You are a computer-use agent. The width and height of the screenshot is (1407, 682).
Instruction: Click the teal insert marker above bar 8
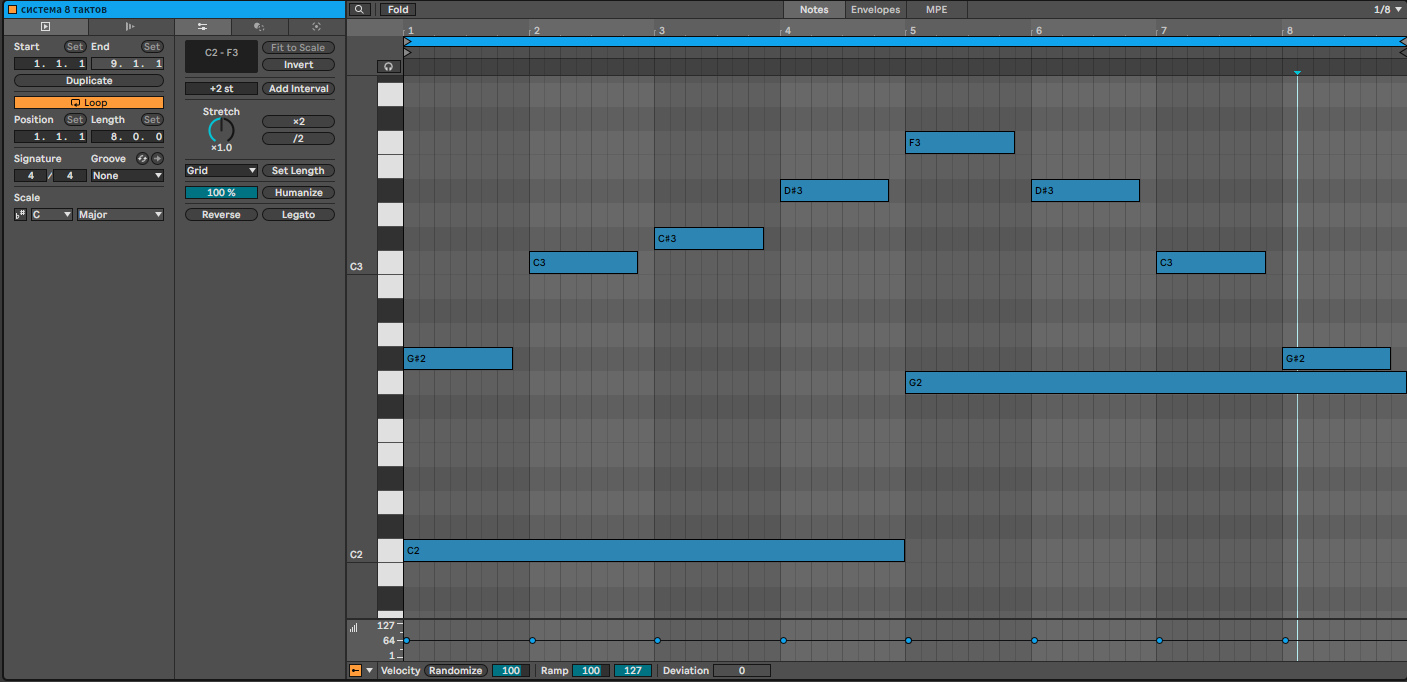(1297, 73)
